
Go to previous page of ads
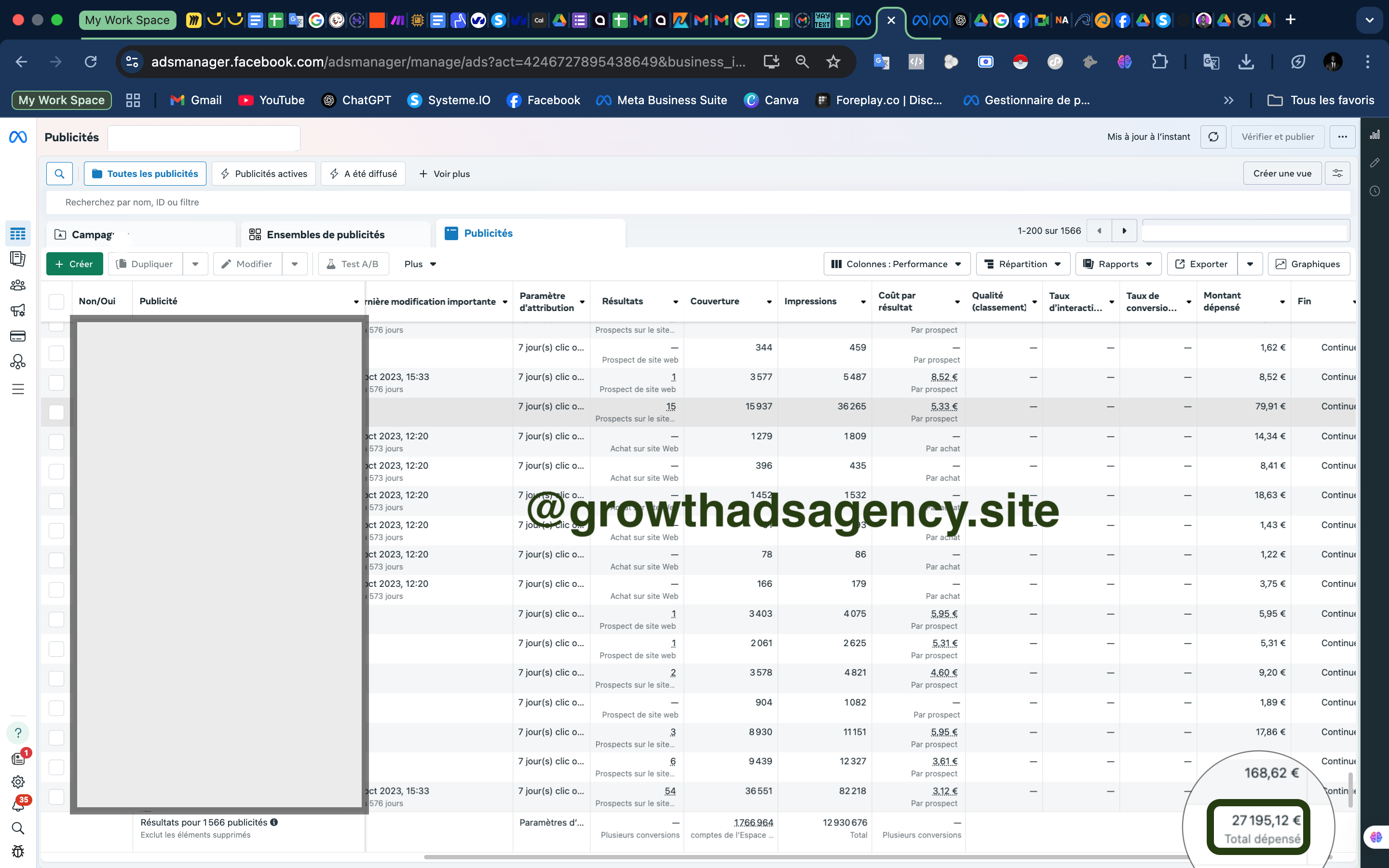point(1099,231)
